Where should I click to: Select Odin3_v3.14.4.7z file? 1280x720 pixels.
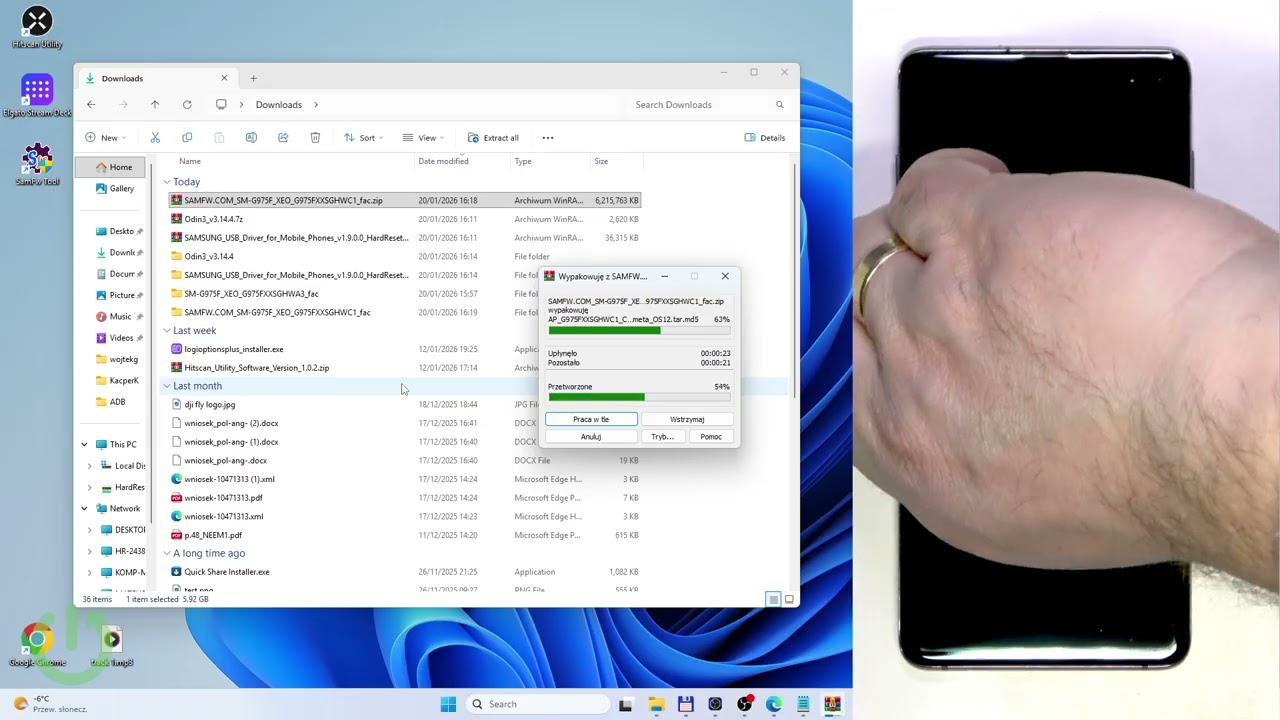(405, 219)
